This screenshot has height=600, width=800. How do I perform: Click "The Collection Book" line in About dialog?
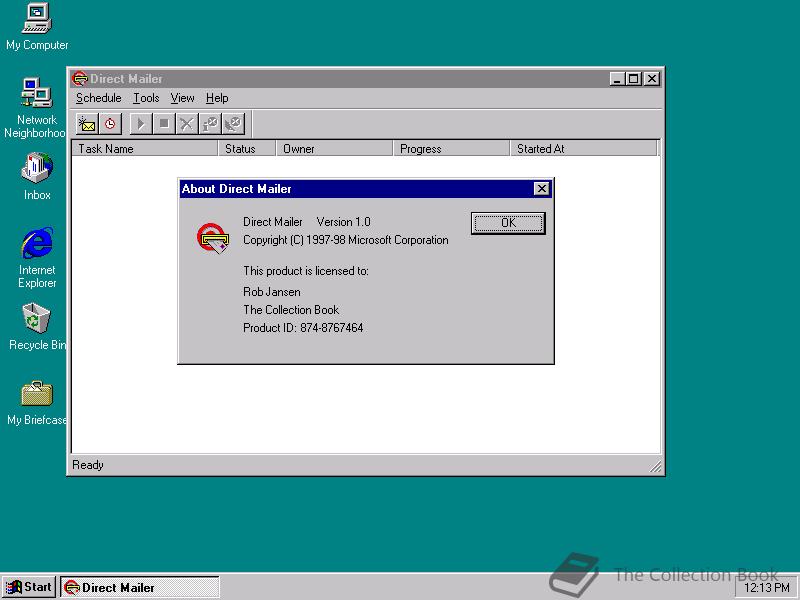coord(291,310)
